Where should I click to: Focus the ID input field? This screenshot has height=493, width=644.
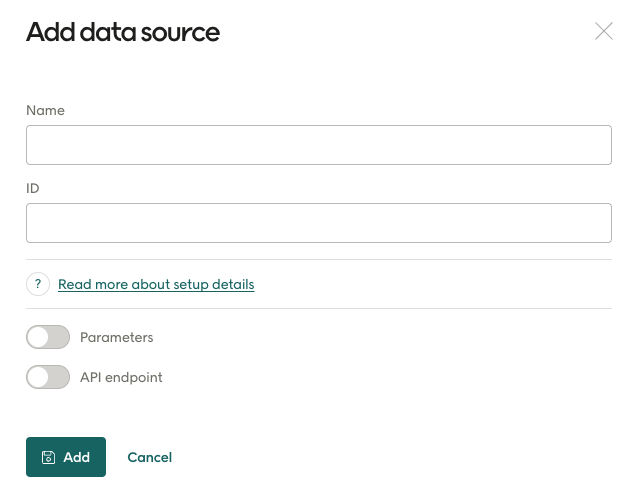pyautogui.click(x=318, y=223)
